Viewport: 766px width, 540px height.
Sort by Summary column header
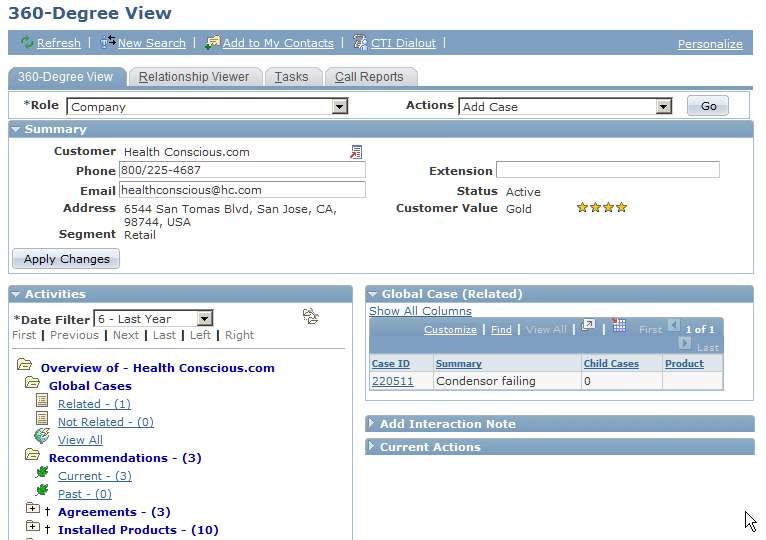(x=458, y=364)
